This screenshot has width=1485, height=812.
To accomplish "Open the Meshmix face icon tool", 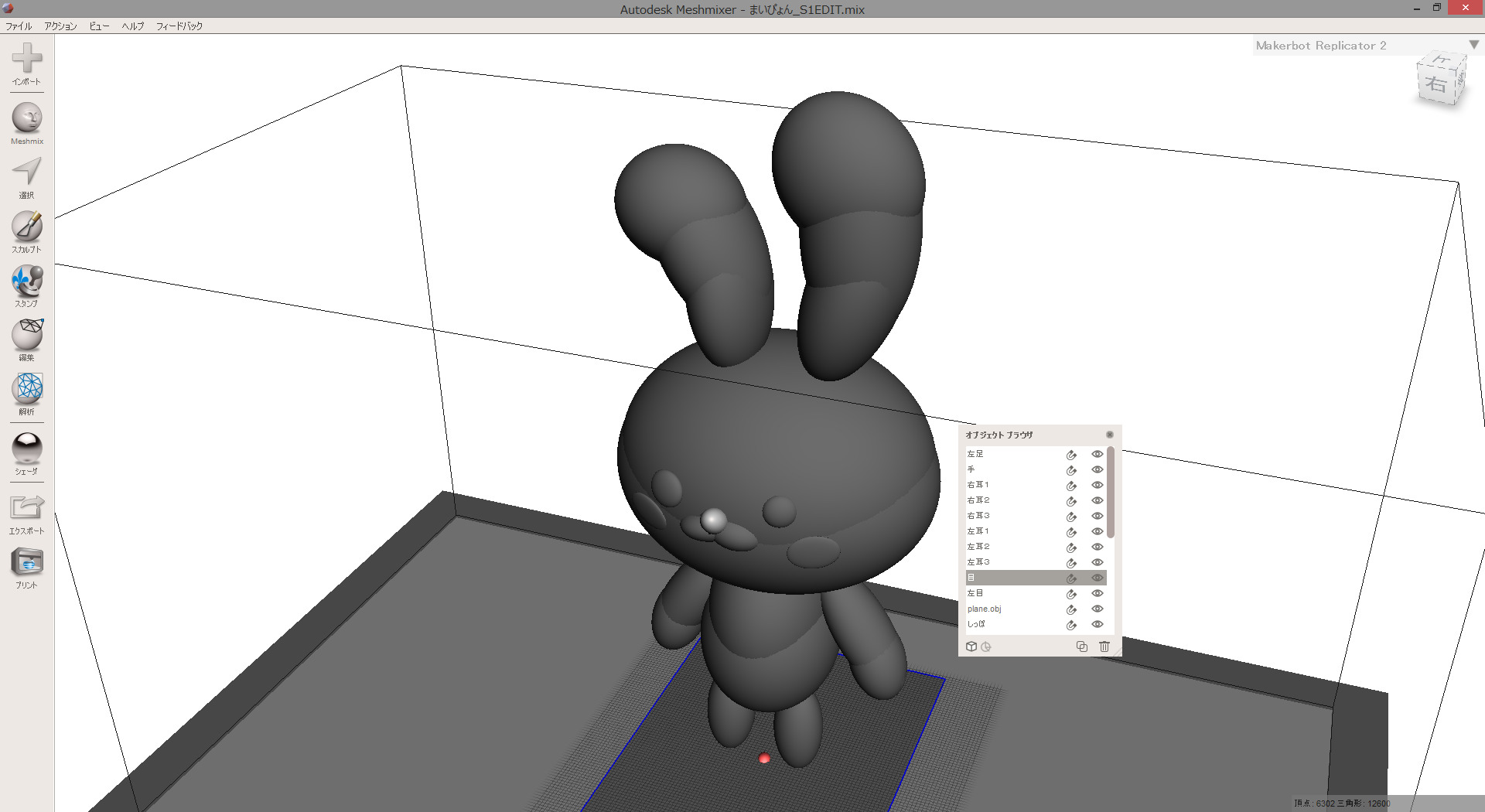I will click(27, 118).
